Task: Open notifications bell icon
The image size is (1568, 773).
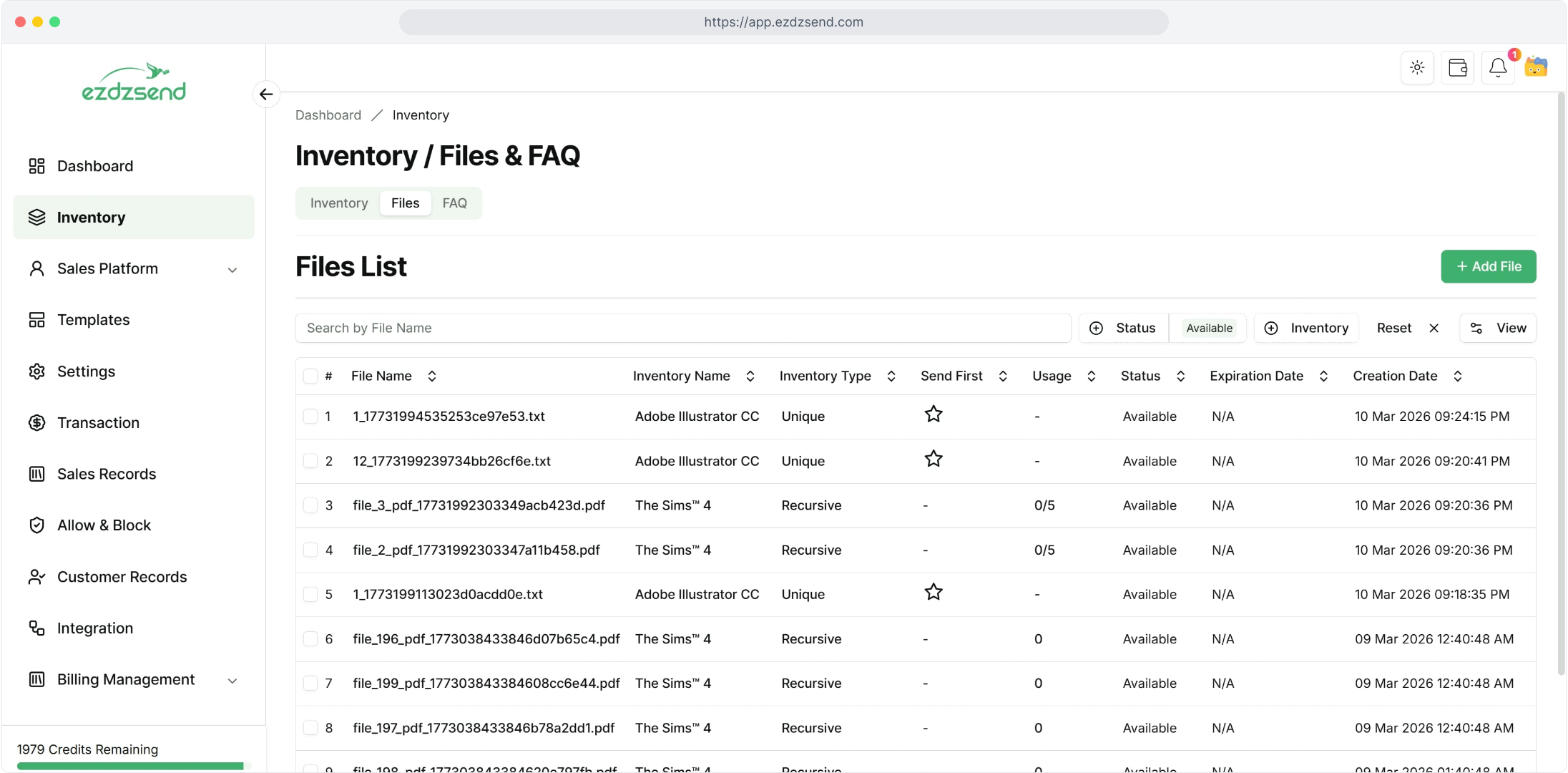Action: click(1498, 68)
